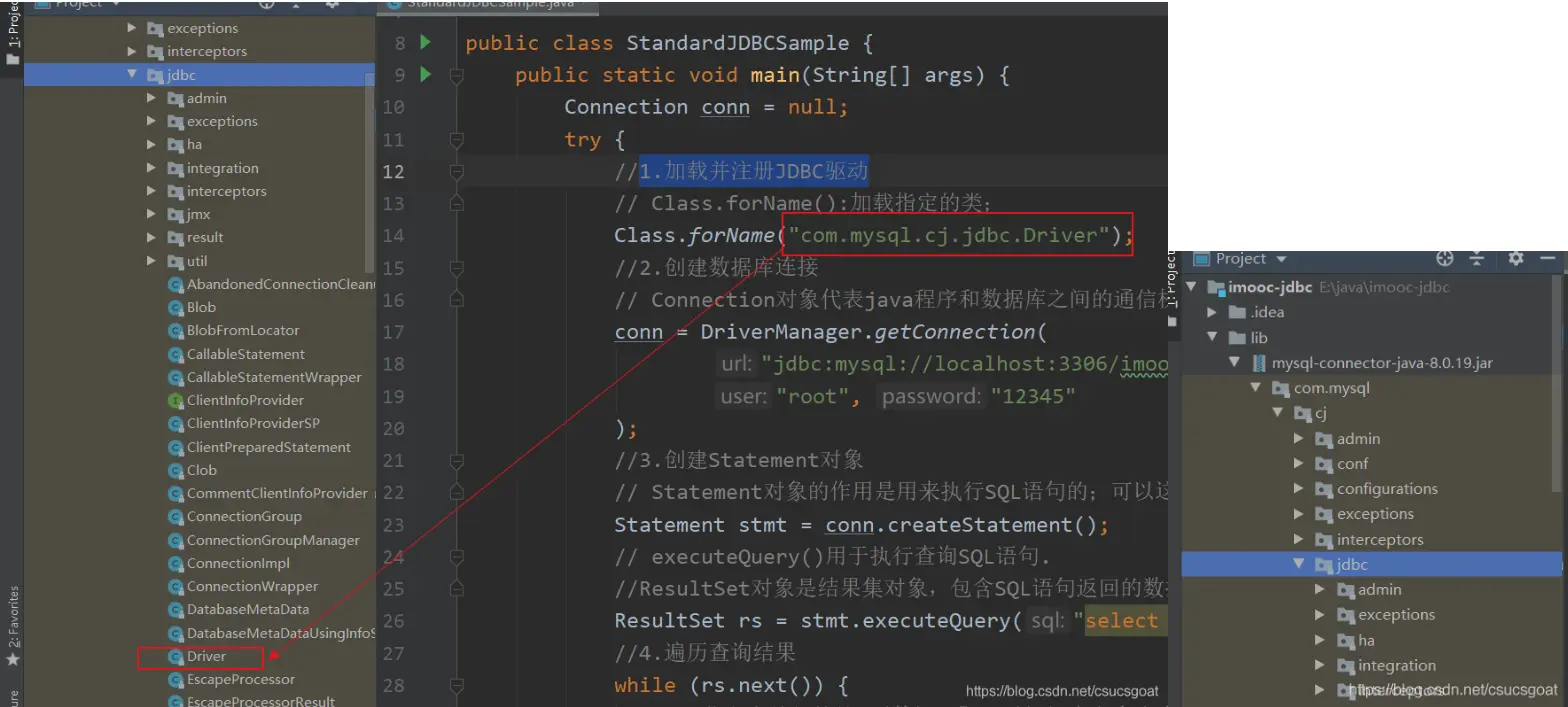Viewport: 1568px width, 707px height.
Task: Switch to StandardJDBCSample.java editor tab
Action: pyautogui.click(x=487, y=5)
